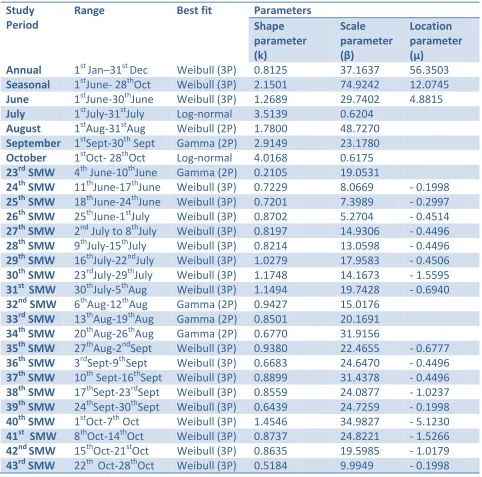
Task: Click the Best fit column header
Action: point(194,11)
